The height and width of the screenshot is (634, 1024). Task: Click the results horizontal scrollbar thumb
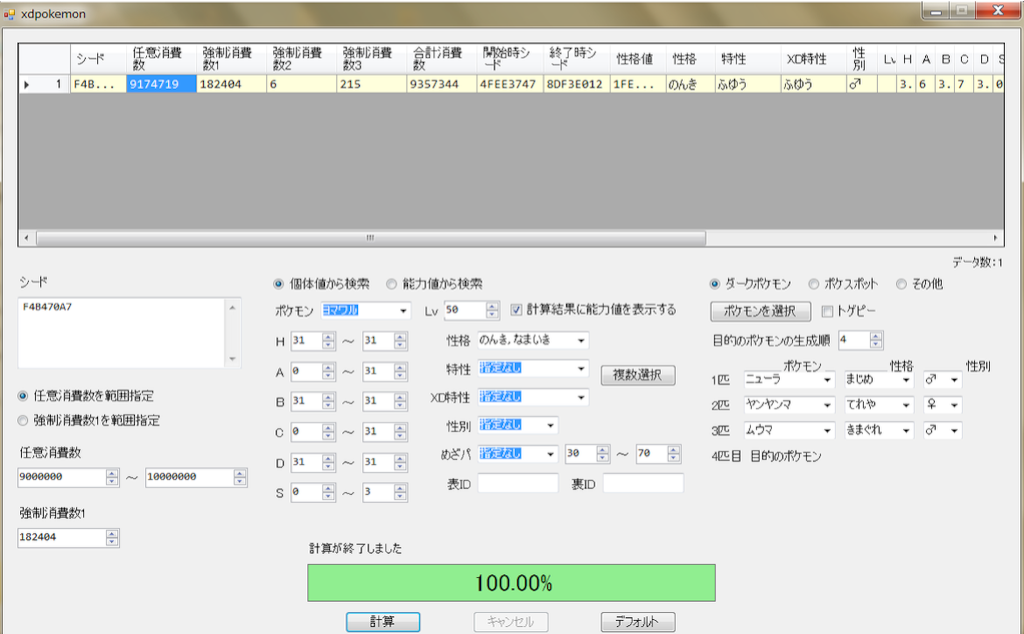(371, 238)
